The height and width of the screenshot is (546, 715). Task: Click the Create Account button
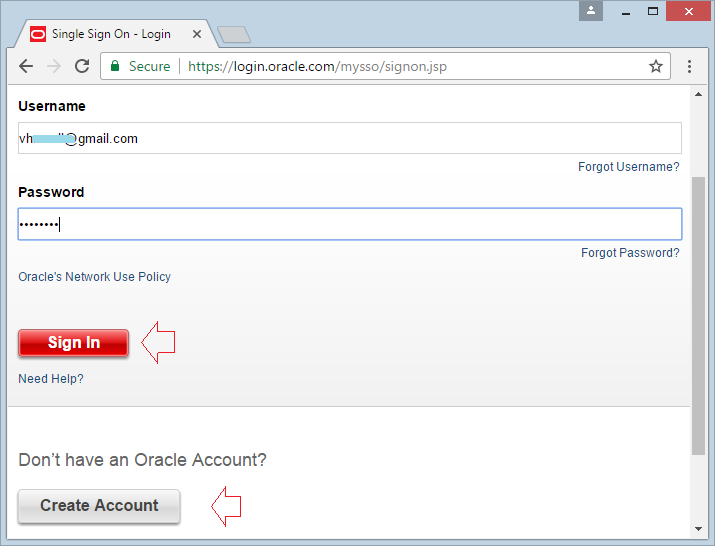click(x=99, y=506)
